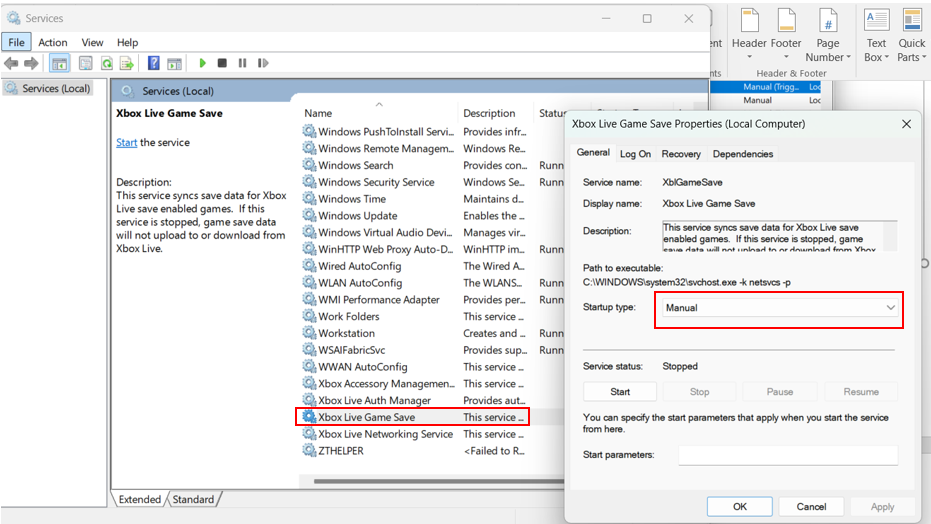Expand the Footer dropdown arrow in Word
The image size is (931, 524).
coord(787,58)
